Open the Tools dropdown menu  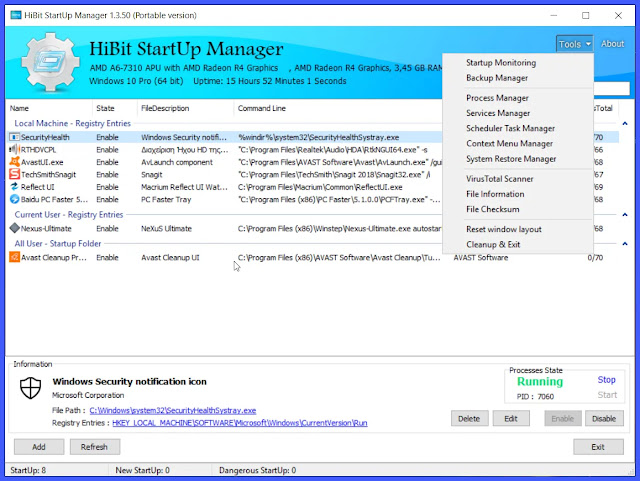(x=574, y=44)
